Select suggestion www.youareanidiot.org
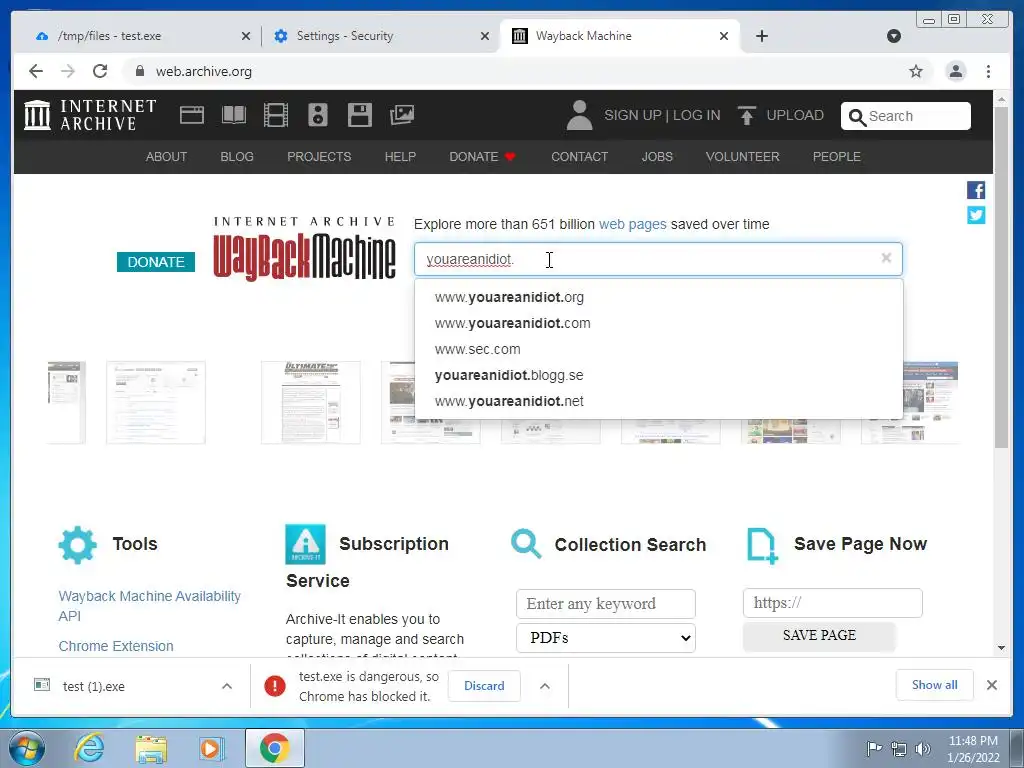The image size is (1024, 768). point(659,297)
